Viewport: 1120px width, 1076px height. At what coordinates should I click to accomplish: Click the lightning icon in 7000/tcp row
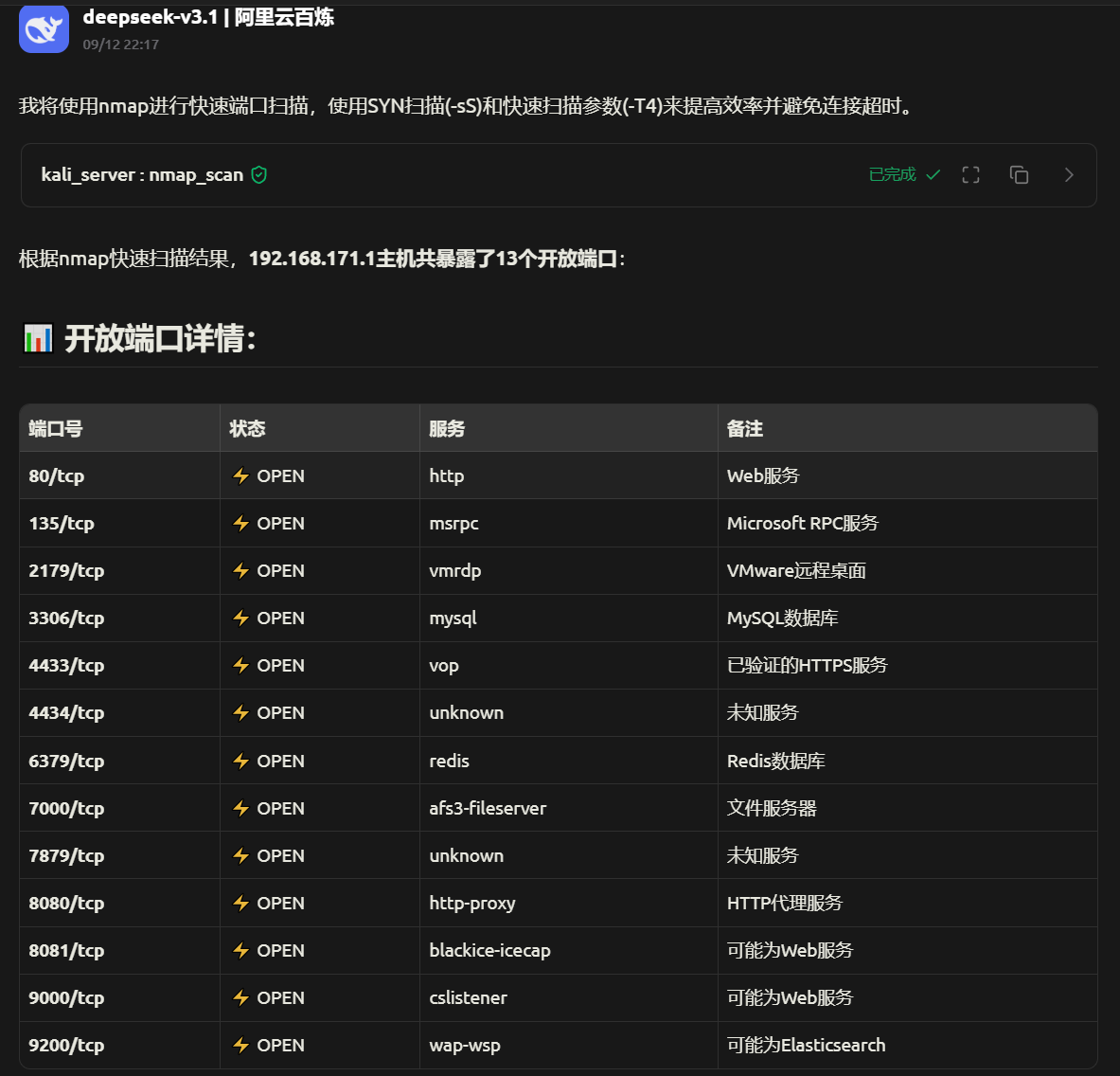click(240, 808)
